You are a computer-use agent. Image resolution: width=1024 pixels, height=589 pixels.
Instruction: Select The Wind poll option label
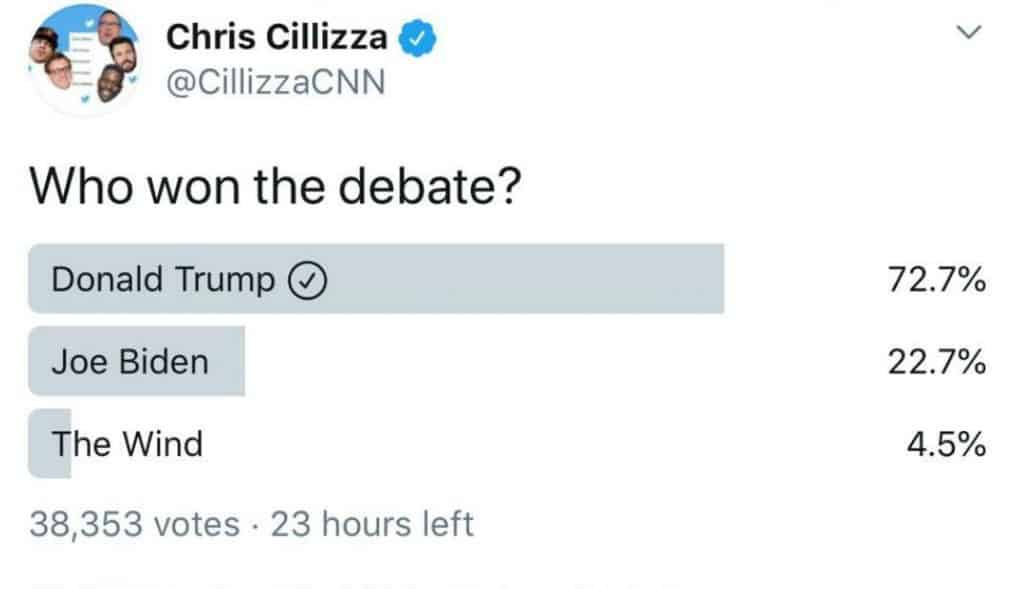point(127,443)
